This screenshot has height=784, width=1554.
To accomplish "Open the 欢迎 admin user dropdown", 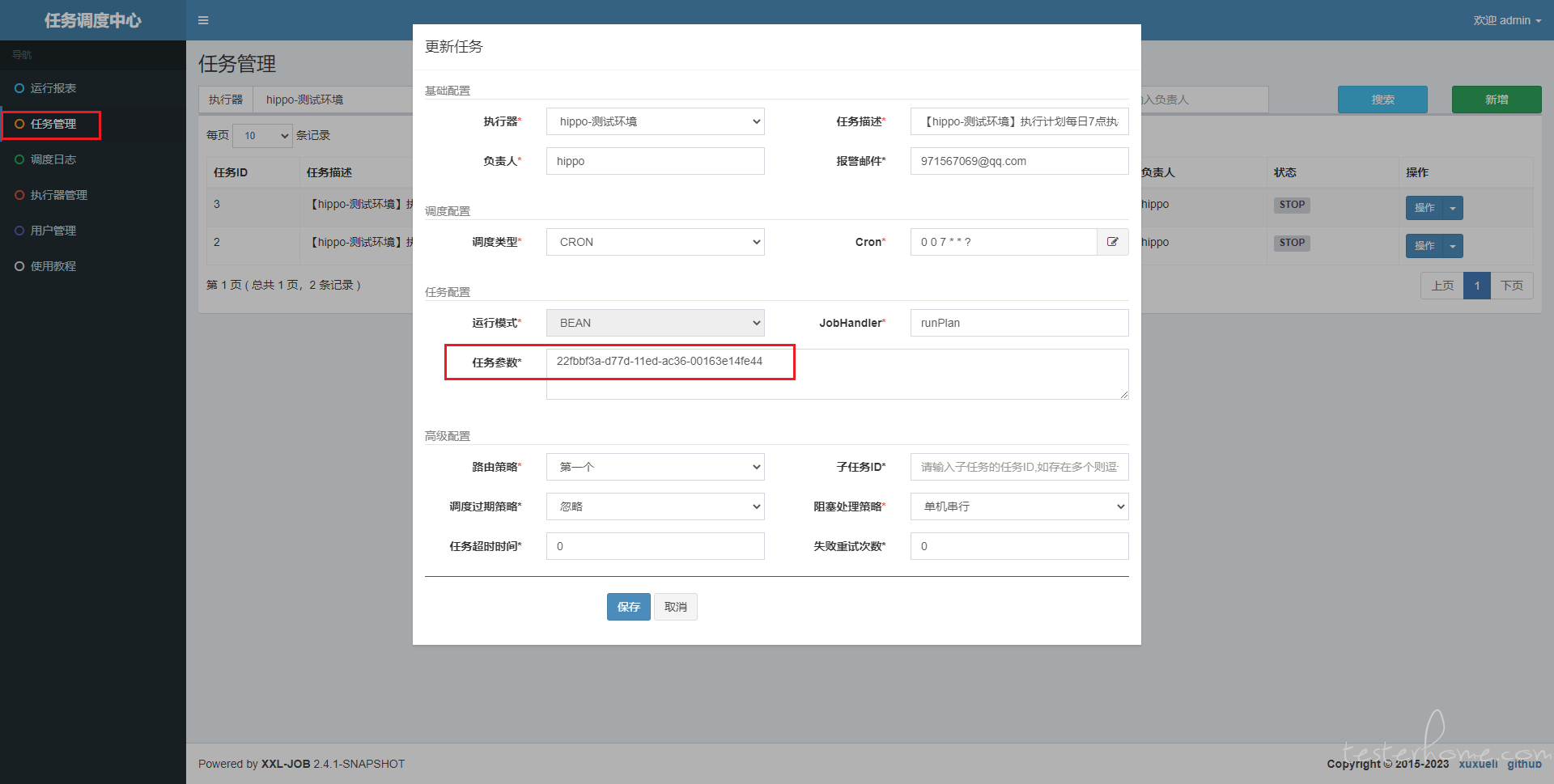I will coord(1507,20).
